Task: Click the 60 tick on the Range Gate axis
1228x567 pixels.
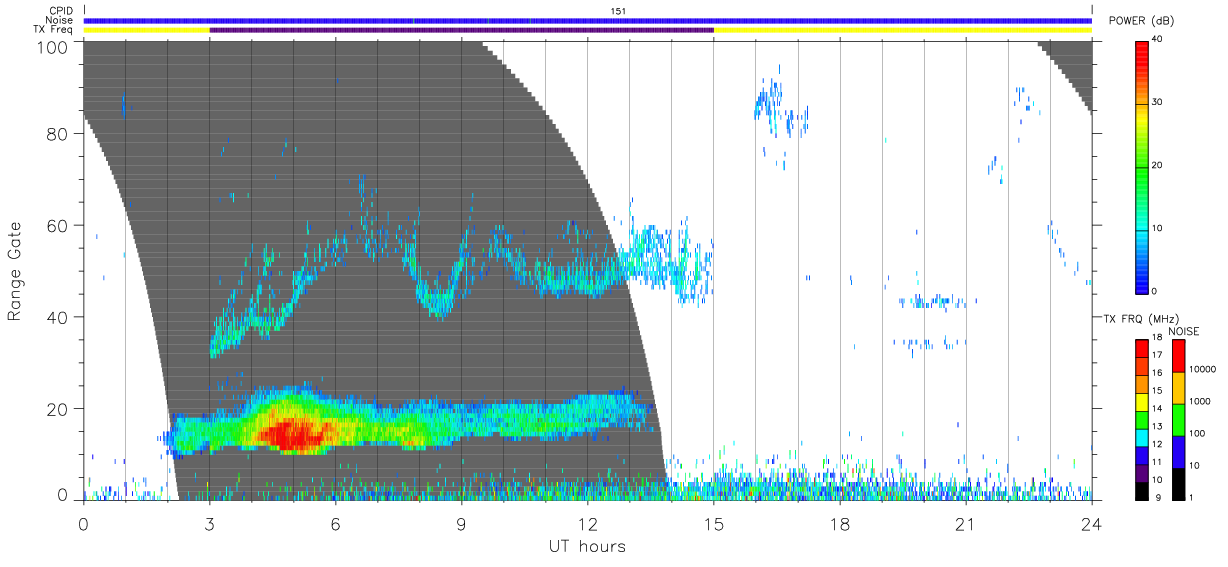Action: [58, 226]
